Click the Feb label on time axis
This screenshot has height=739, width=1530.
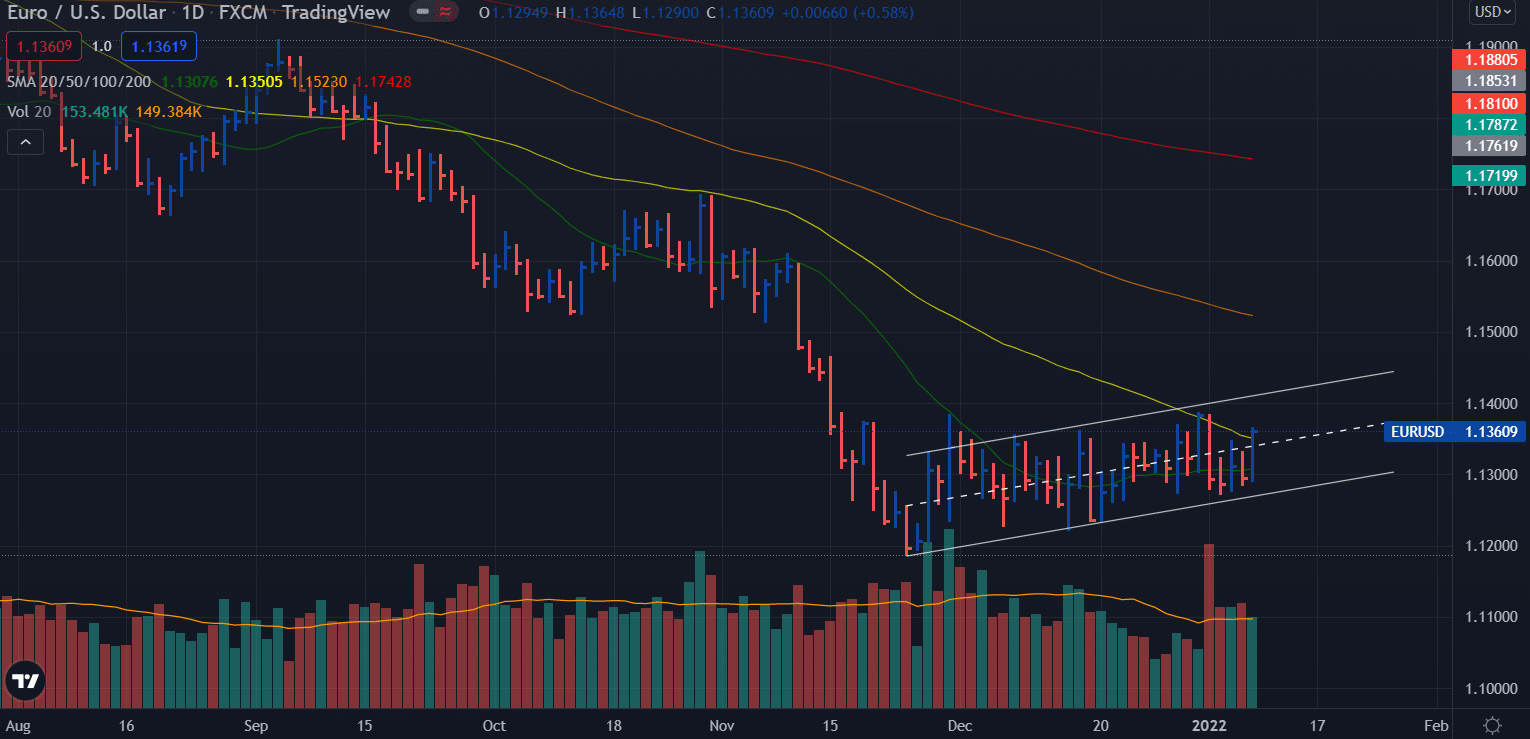1436,725
